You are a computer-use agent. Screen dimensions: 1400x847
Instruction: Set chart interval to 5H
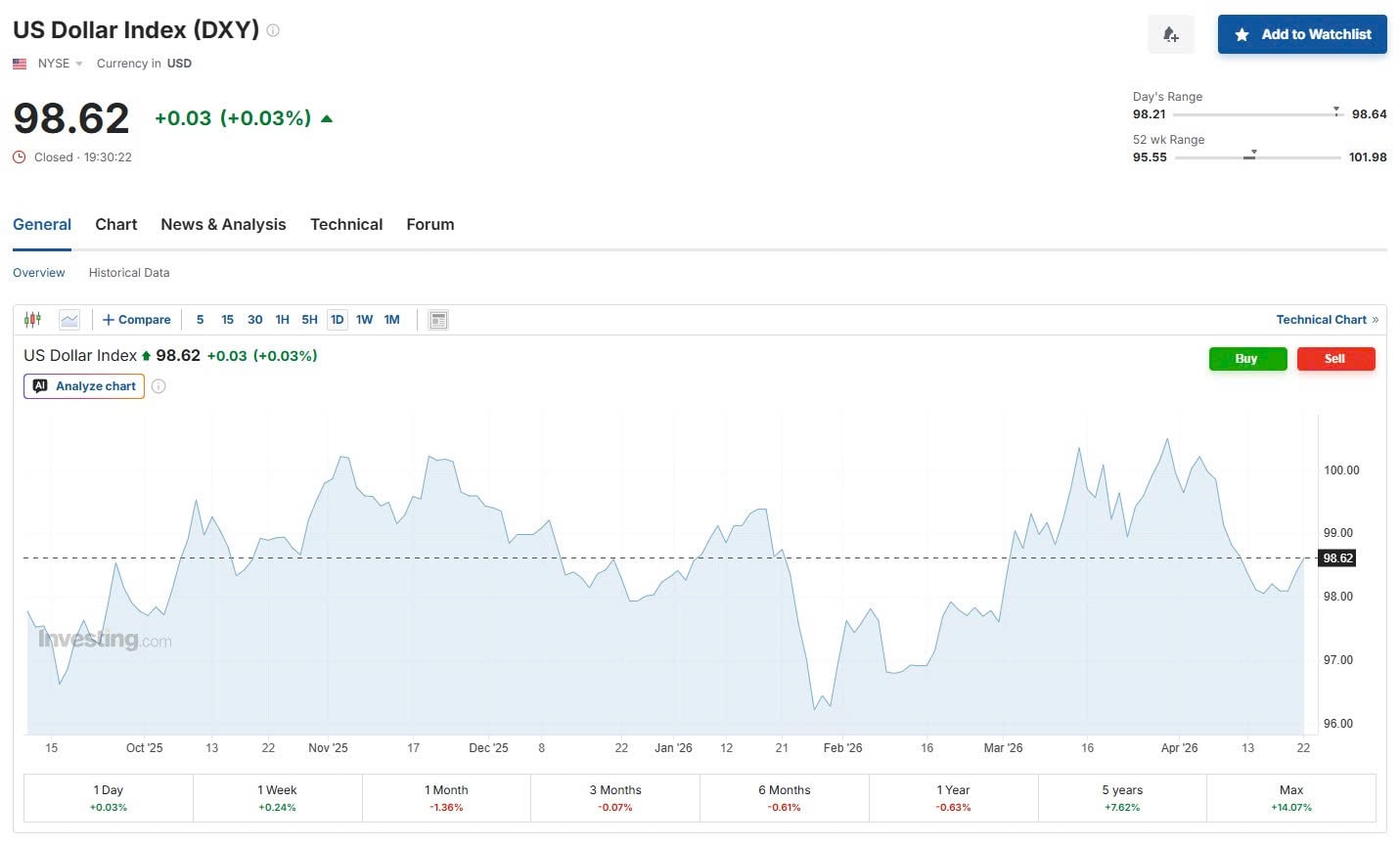pos(309,320)
